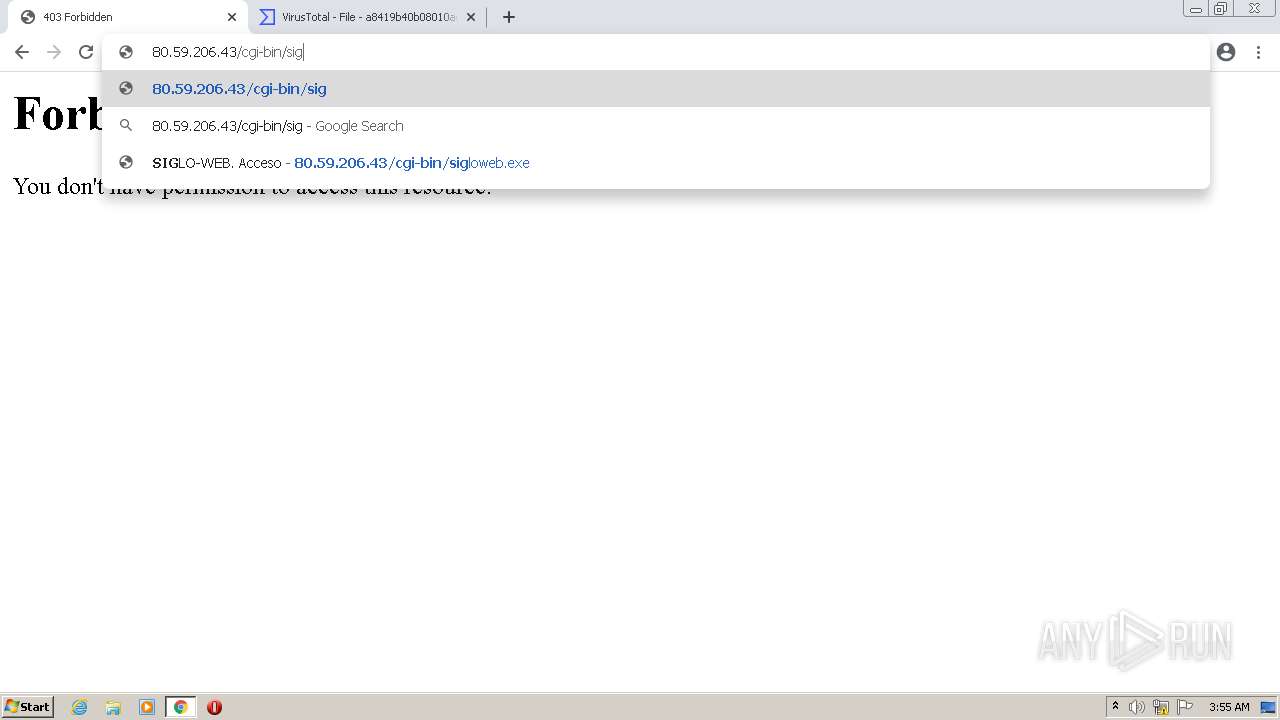Image resolution: width=1280 pixels, height=720 pixels.
Task: Restore down the Chrome window
Action: (1221, 9)
